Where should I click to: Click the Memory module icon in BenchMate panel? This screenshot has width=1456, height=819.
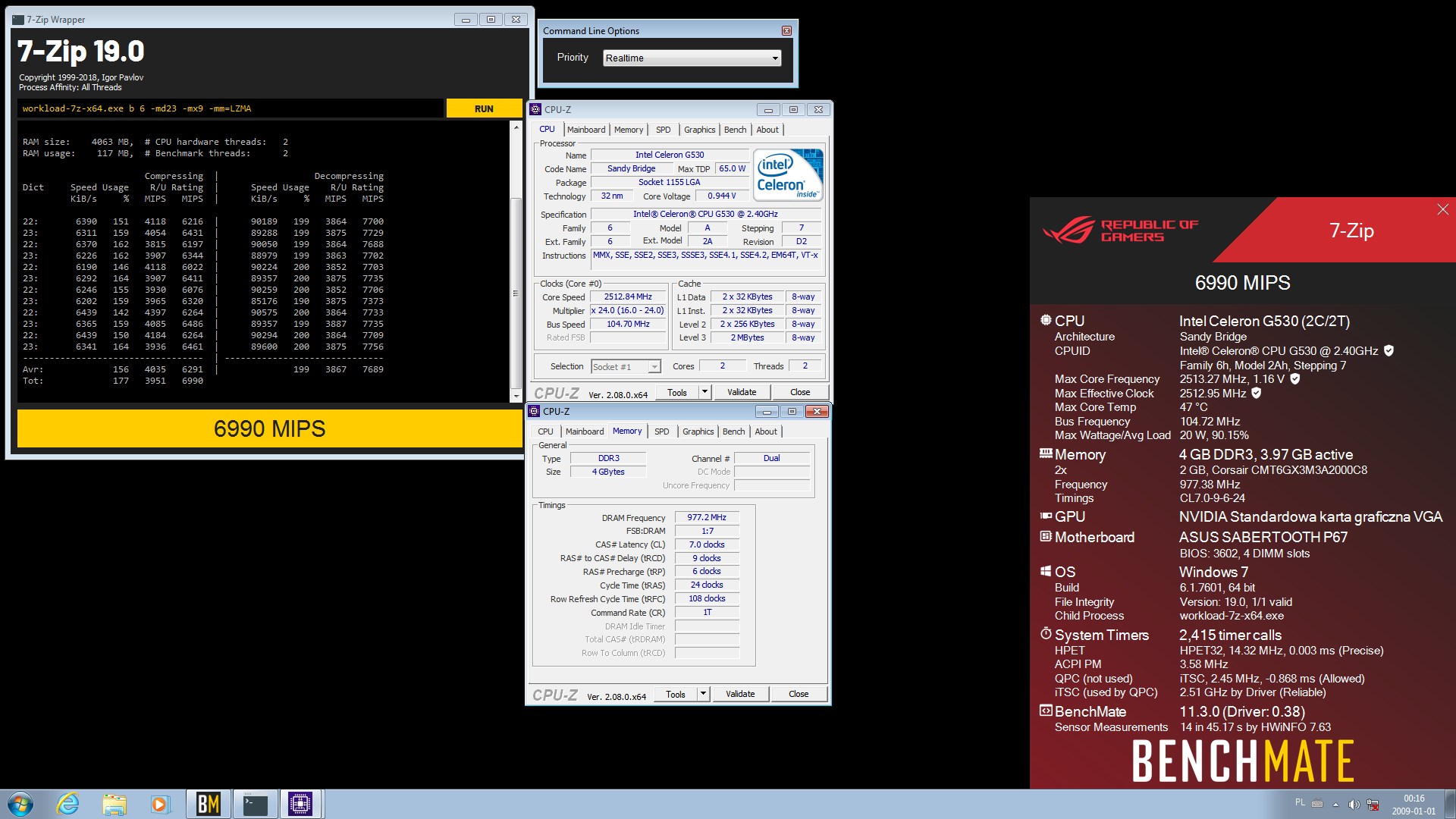pos(1046,453)
